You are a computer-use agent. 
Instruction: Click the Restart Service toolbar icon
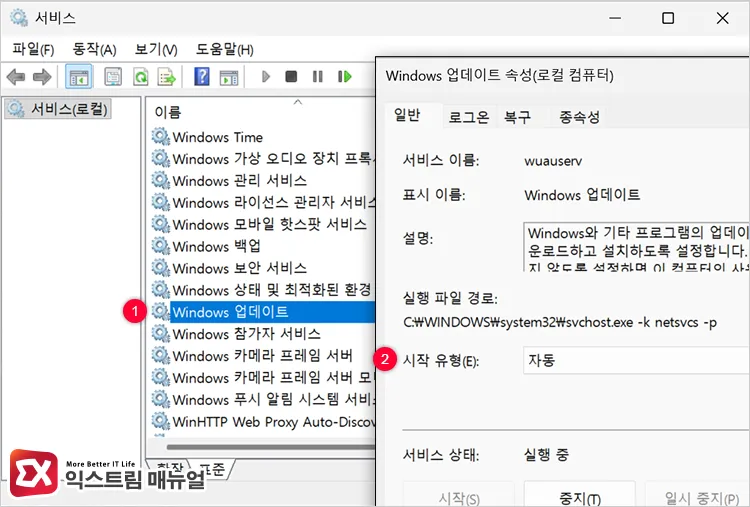click(344, 77)
